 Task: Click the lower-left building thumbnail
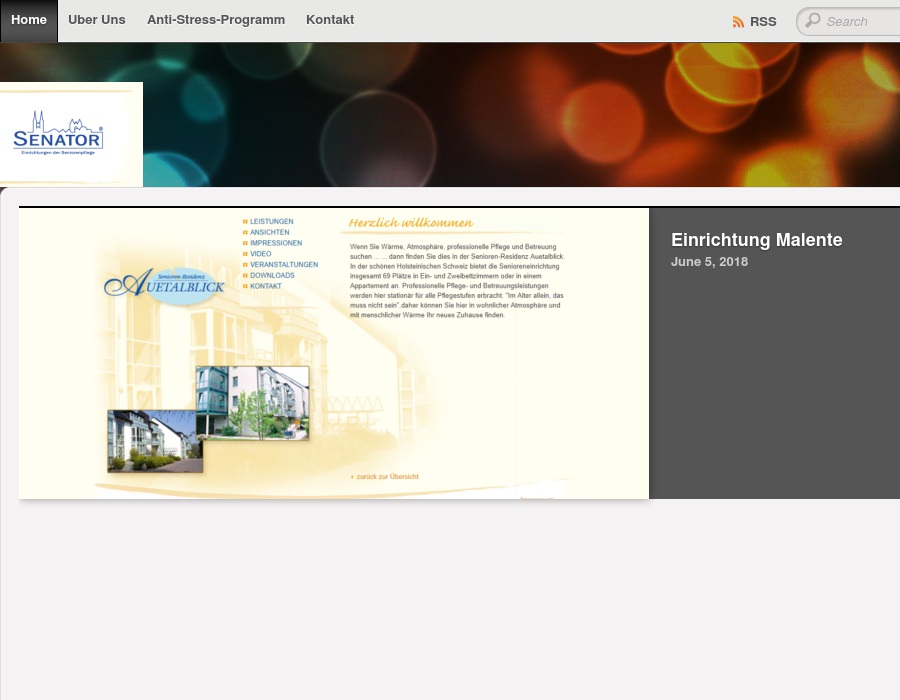(155, 441)
